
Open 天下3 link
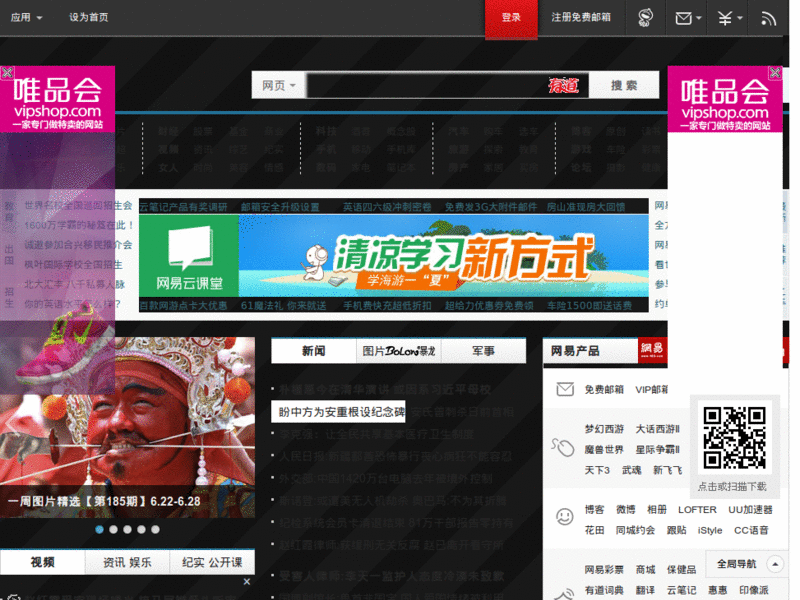597,470
